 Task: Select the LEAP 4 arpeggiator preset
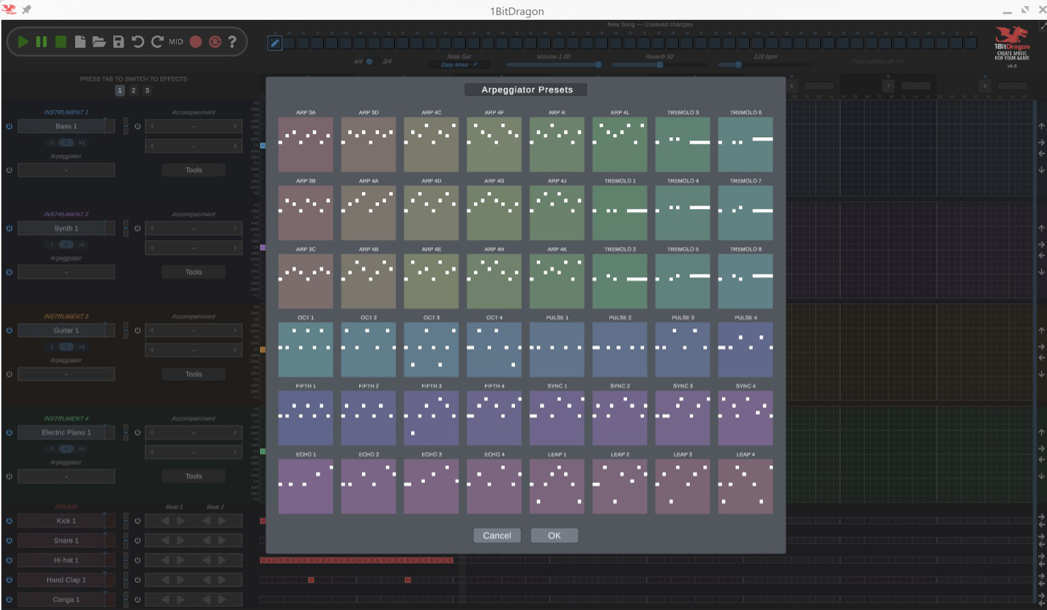coord(745,486)
